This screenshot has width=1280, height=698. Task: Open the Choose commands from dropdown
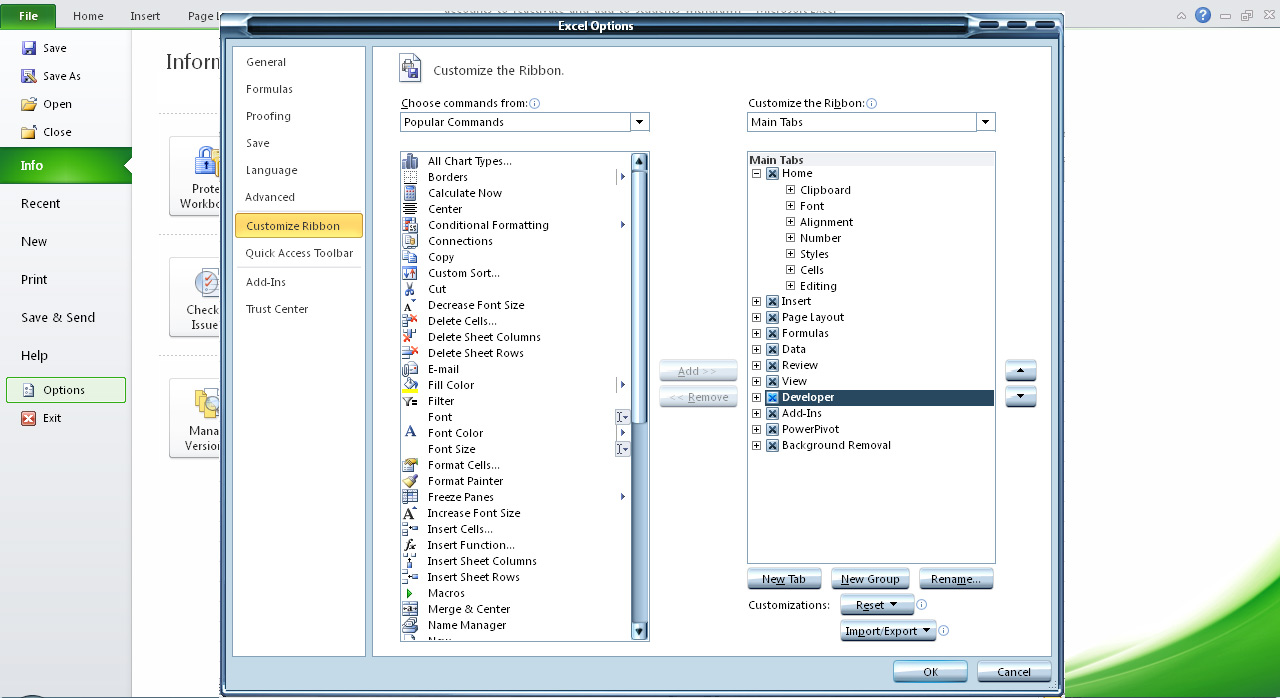pos(640,122)
